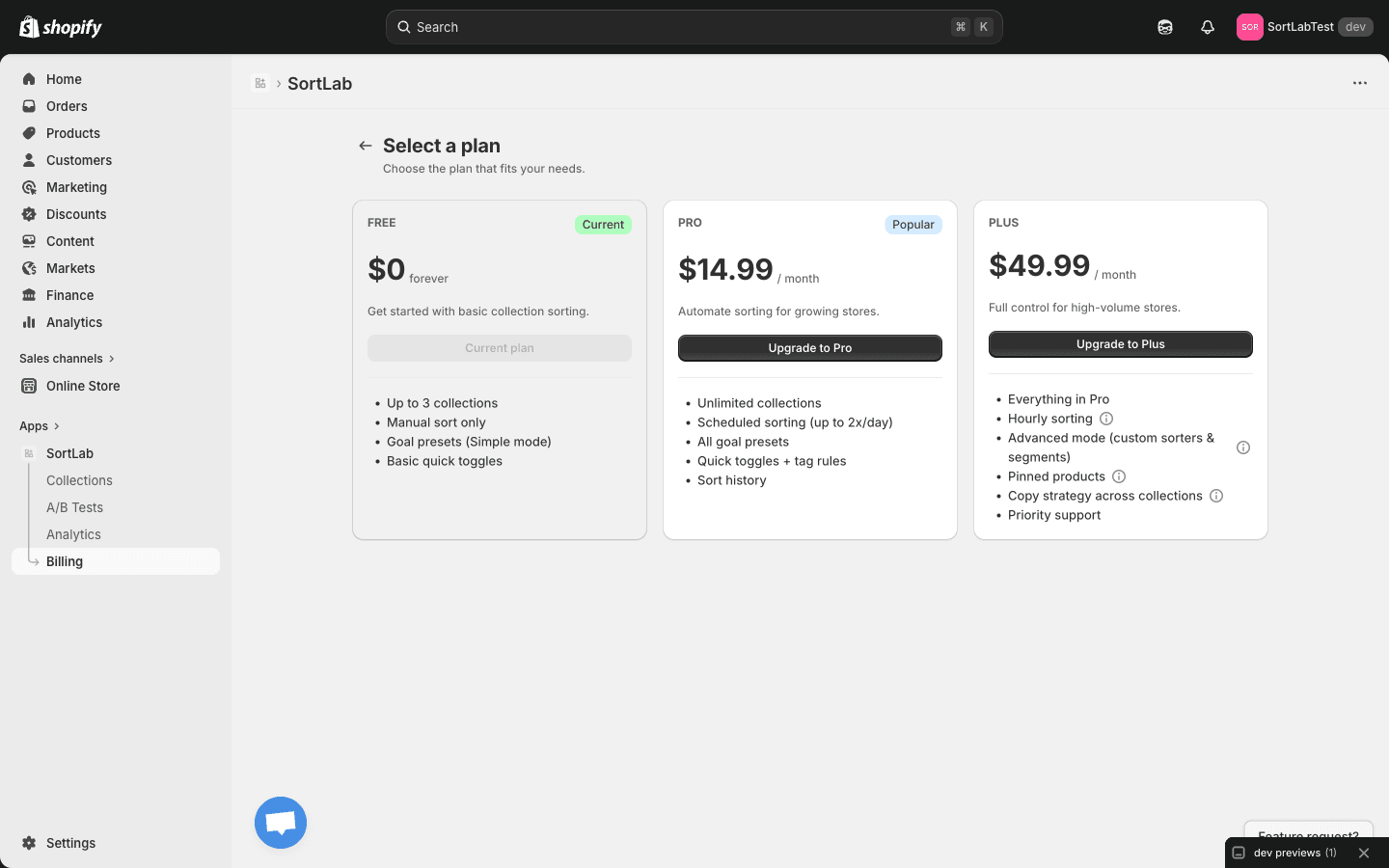Click the back arrow beside Select a plan

(x=365, y=146)
